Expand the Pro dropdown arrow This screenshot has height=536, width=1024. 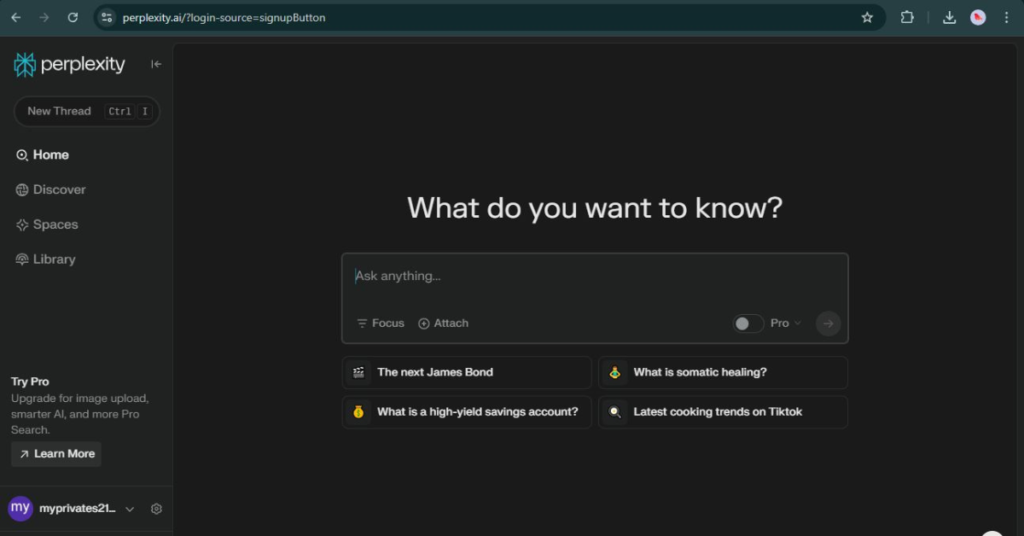(x=797, y=323)
